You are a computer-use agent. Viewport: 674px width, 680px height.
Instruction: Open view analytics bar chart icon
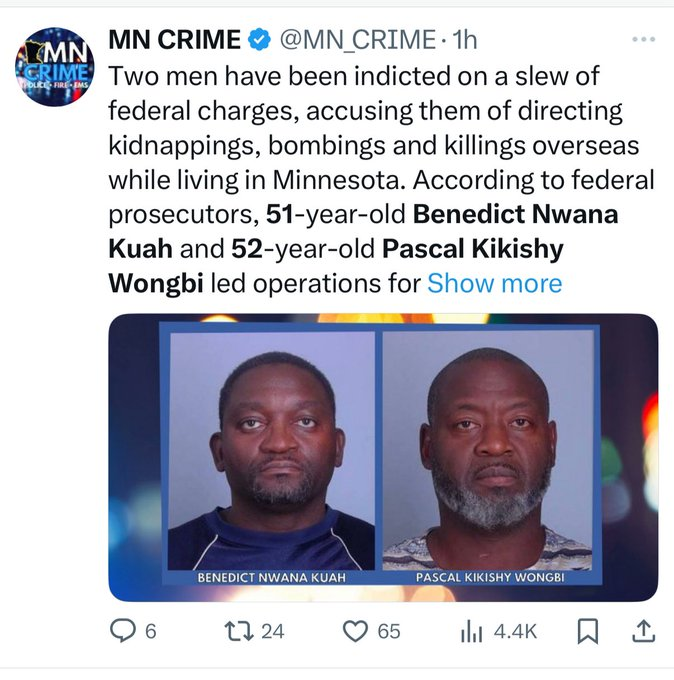[x=470, y=631]
